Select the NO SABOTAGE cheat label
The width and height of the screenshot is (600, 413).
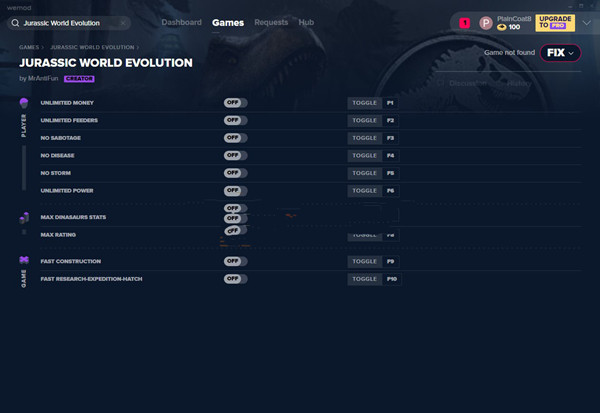(x=60, y=138)
